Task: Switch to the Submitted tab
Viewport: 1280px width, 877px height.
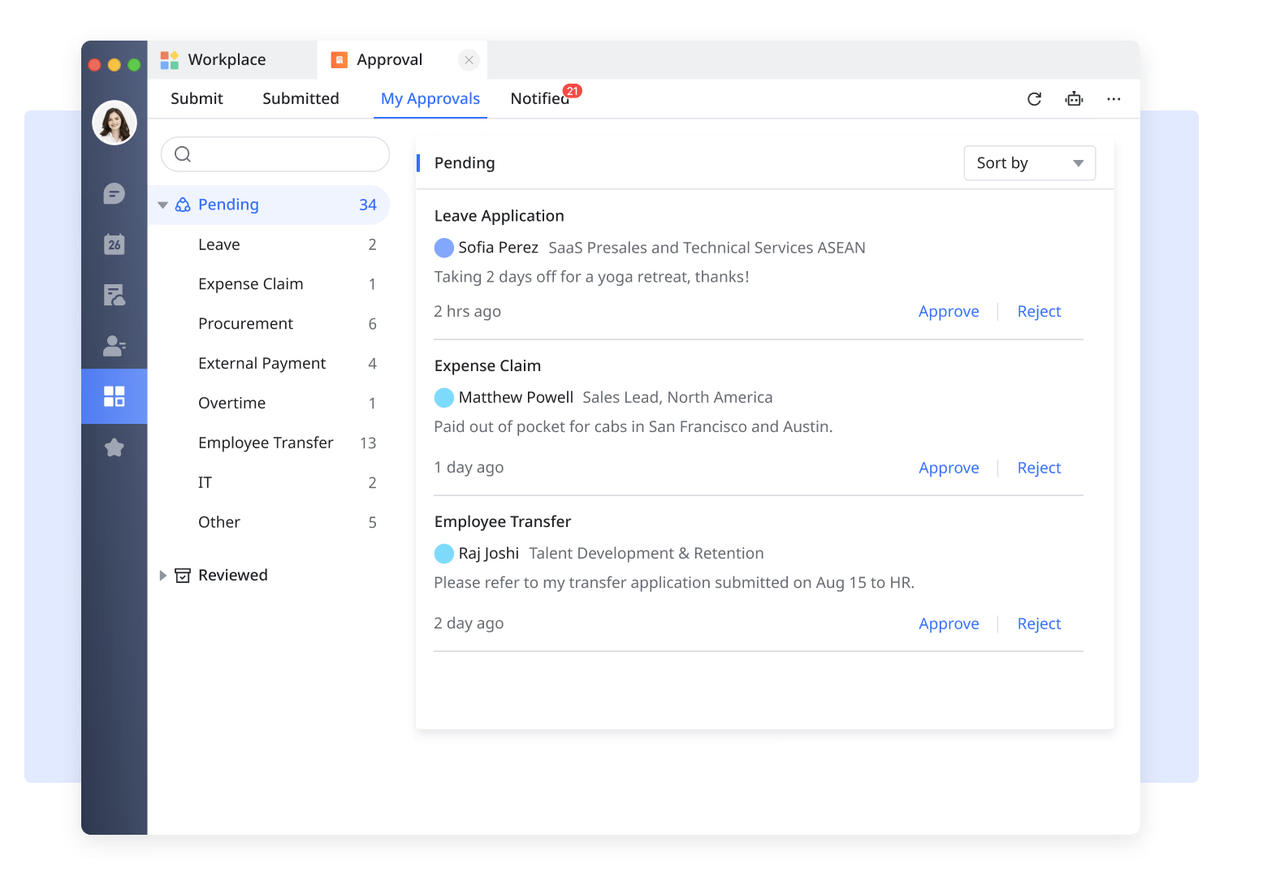Action: [300, 98]
